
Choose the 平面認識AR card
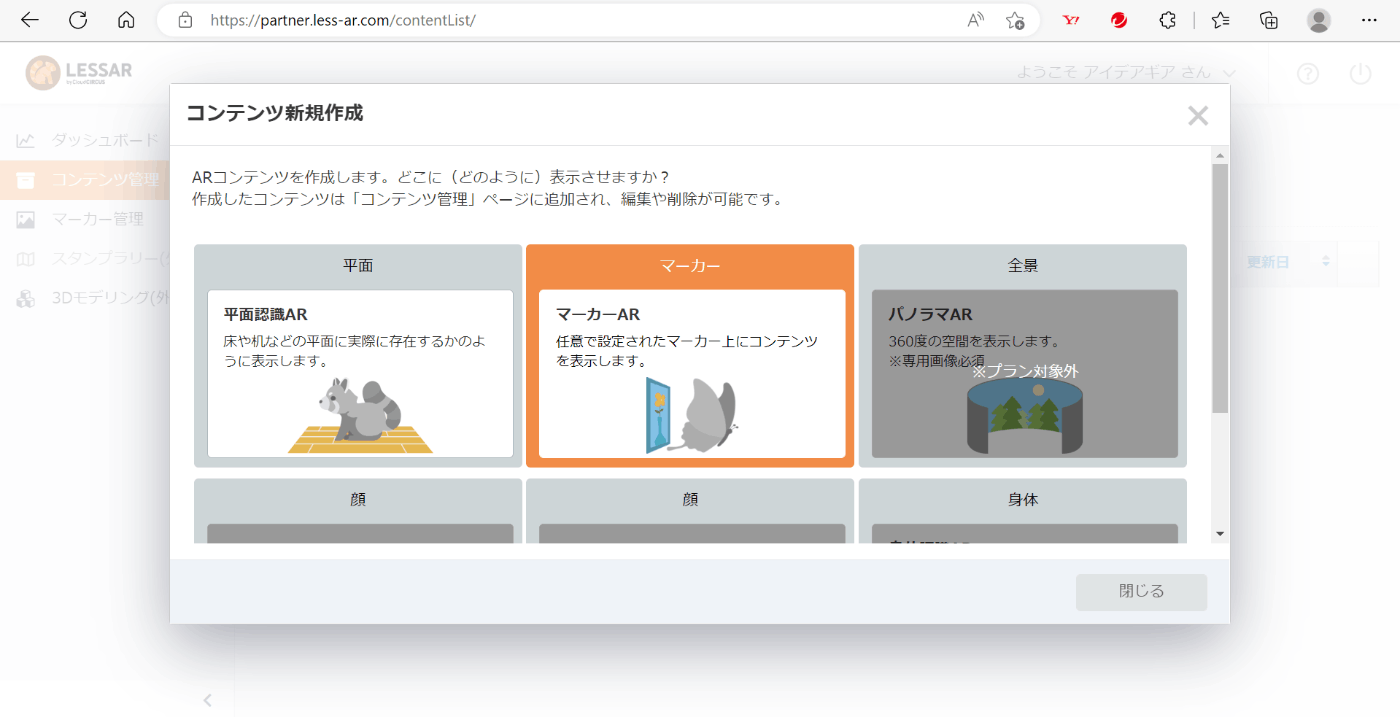(x=360, y=374)
